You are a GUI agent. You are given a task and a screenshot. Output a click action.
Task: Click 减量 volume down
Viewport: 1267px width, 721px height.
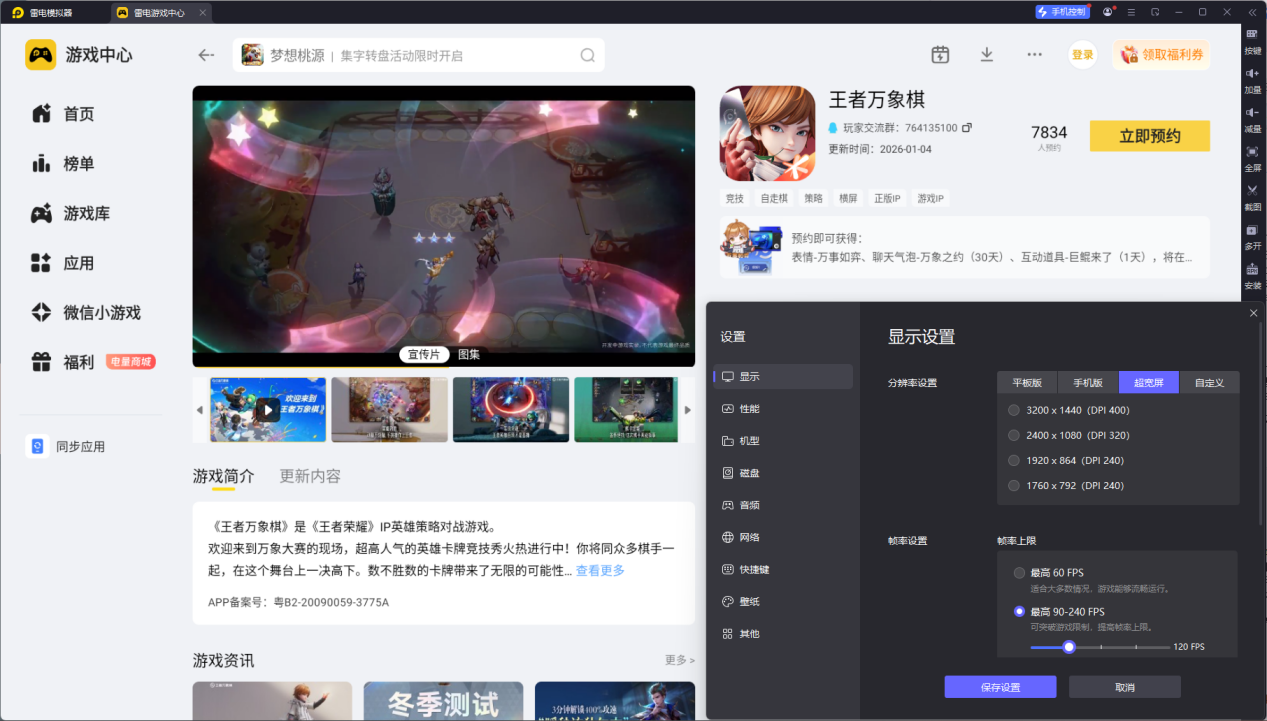click(1252, 120)
